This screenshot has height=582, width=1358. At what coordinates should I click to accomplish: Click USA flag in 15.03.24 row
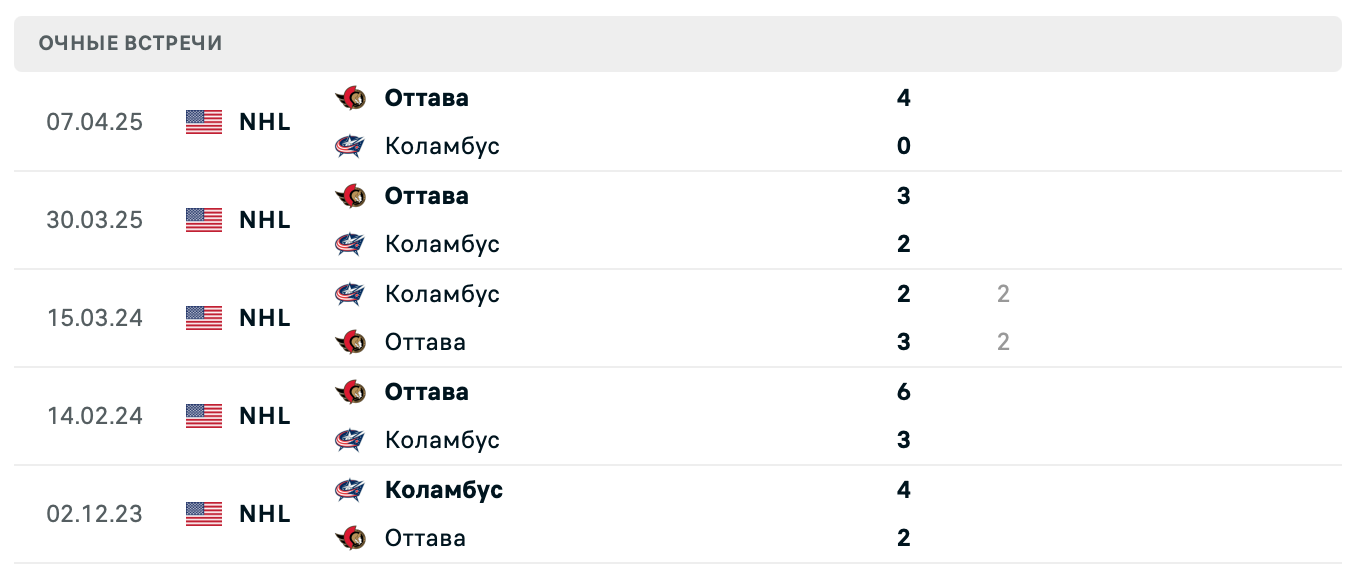point(204,318)
